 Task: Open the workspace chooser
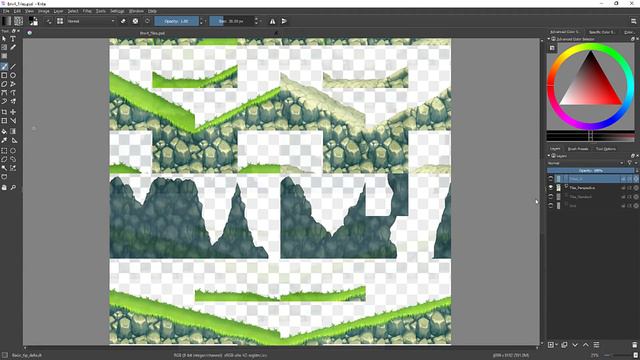[x=633, y=21]
